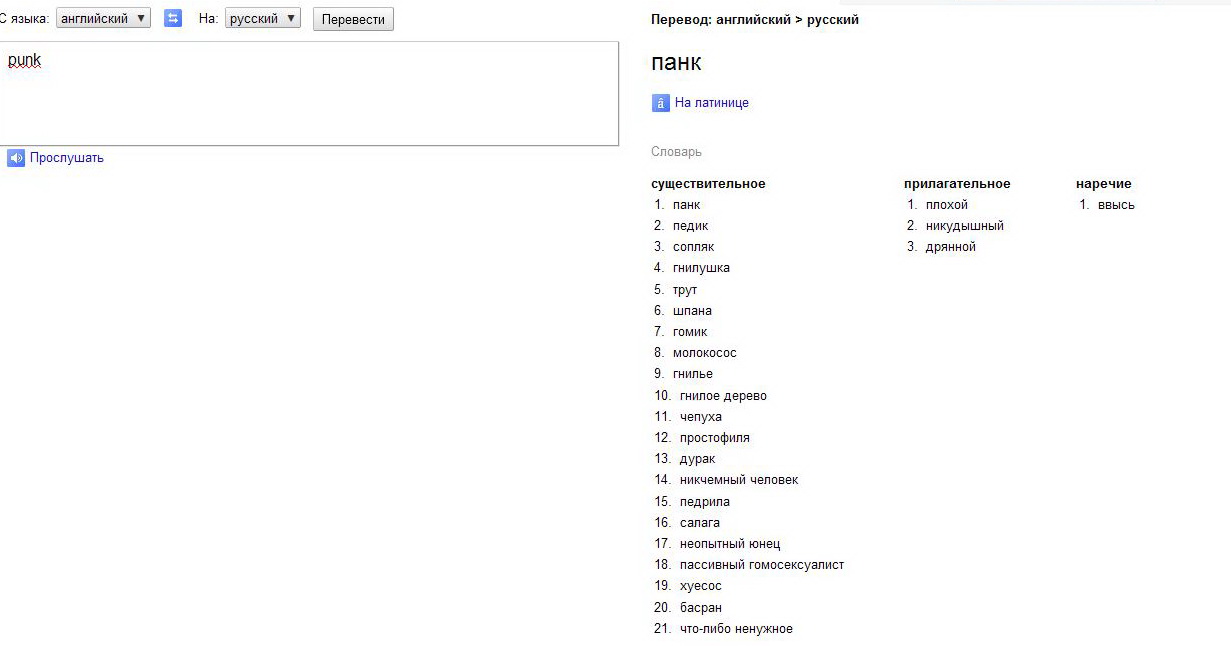Open the source language dropdown (английский)
1231x646 pixels.
(x=104, y=19)
